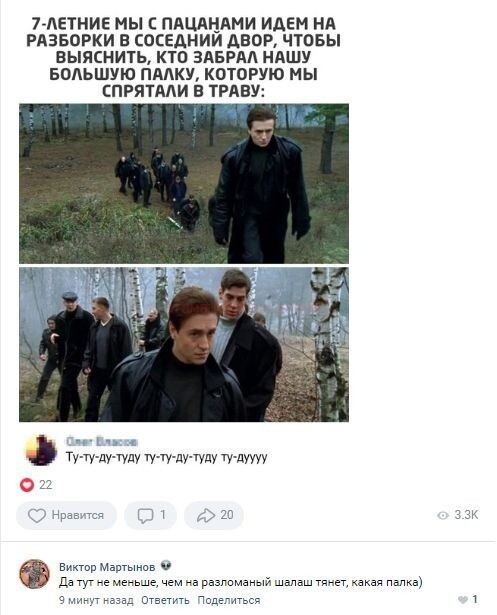This screenshot has width=497, height=615.
Task: Open the bottom film still with birch trees
Action: 184,344
